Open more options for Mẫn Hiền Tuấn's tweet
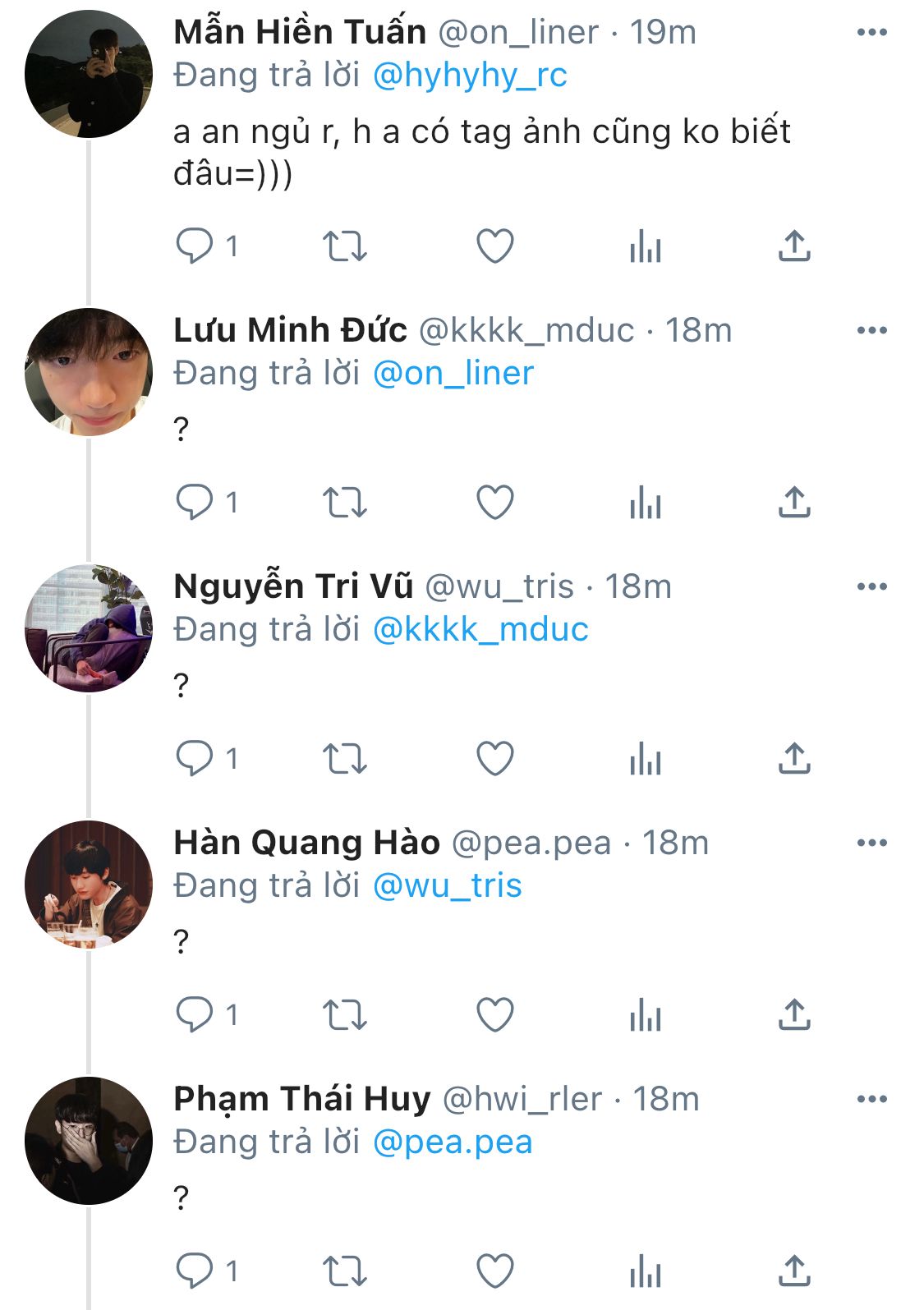The width and height of the screenshot is (924, 1310). point(871,33)
